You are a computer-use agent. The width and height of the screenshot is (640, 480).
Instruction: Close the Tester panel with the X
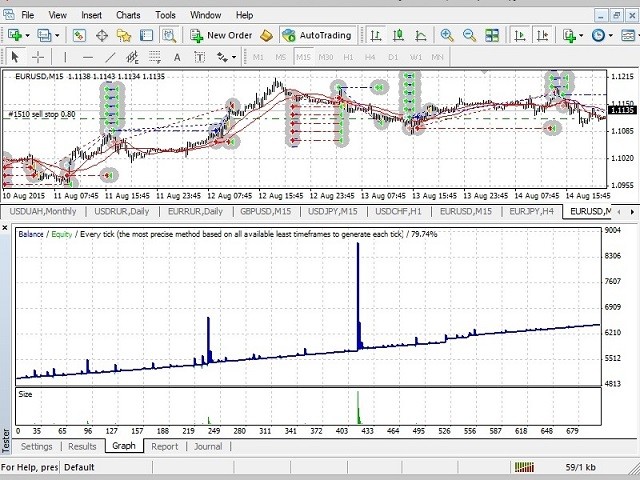tap(5, 228)
